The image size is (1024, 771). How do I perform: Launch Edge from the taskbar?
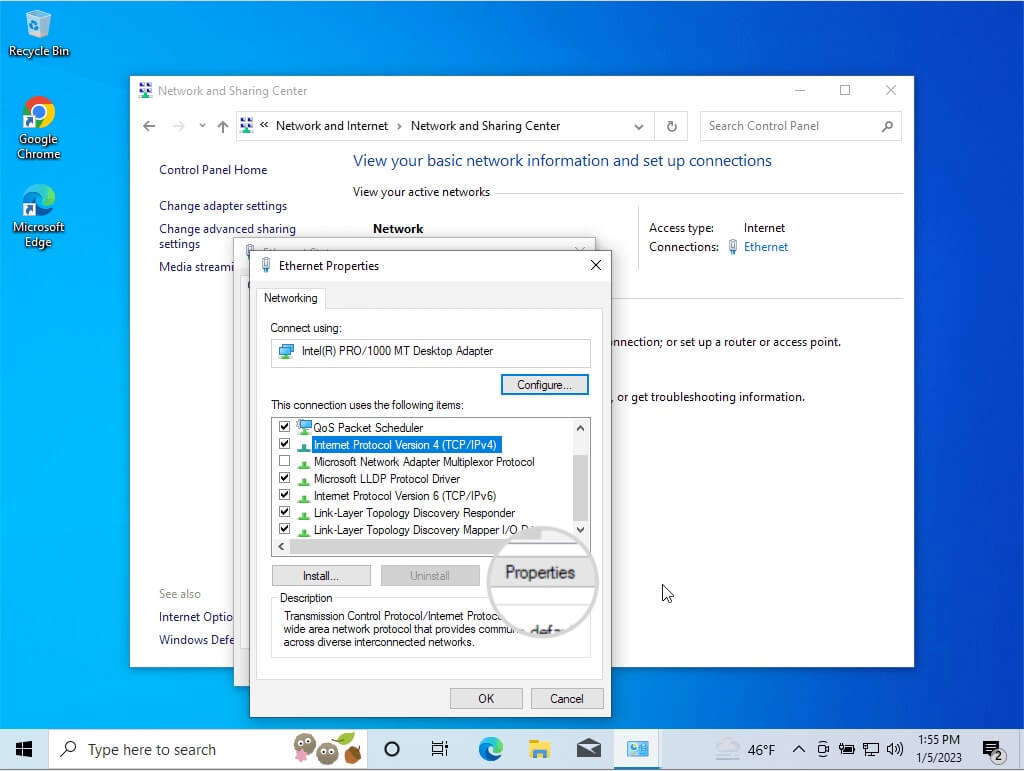click(490, 749)
